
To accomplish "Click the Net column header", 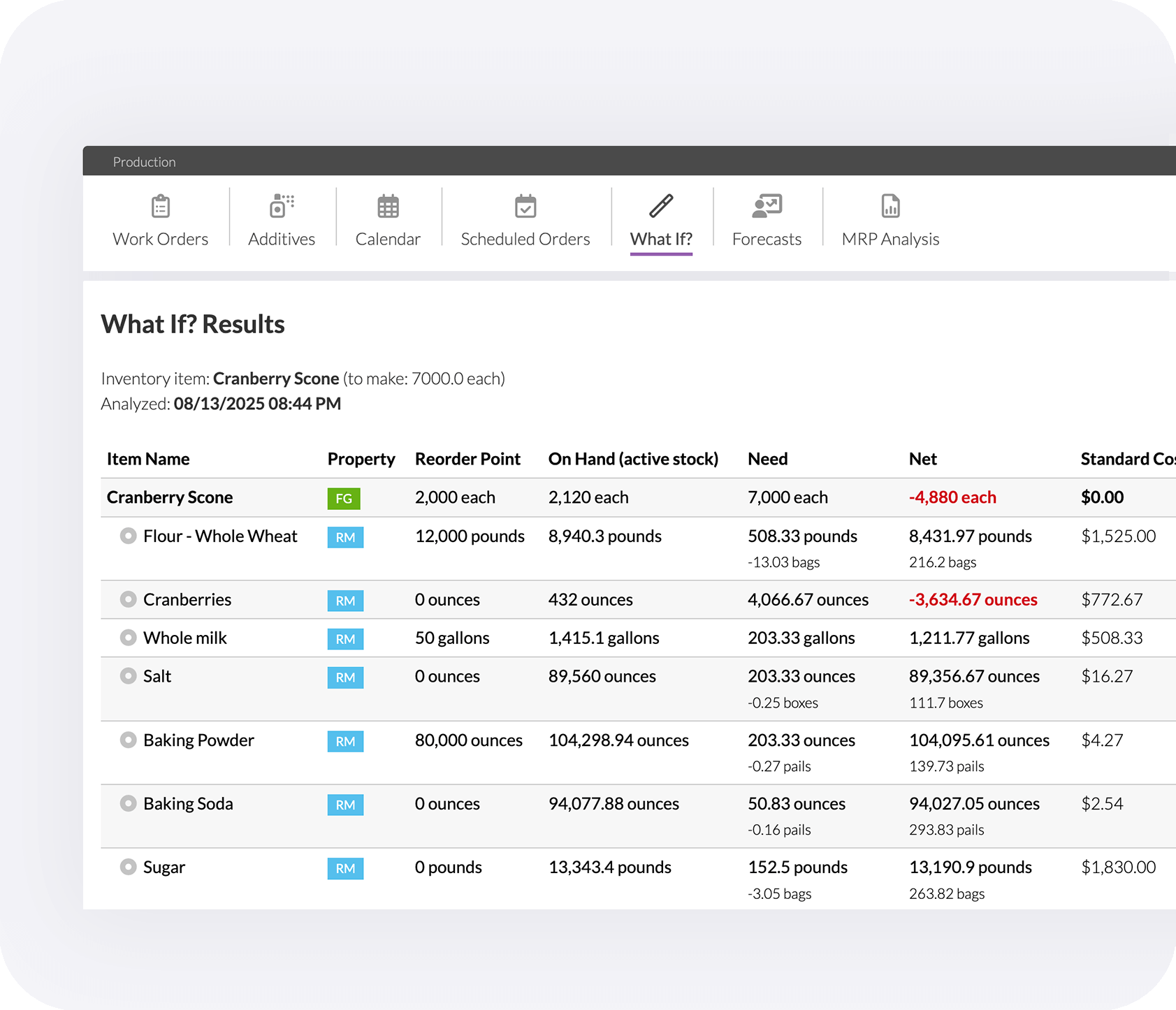I will coord(922,459).
